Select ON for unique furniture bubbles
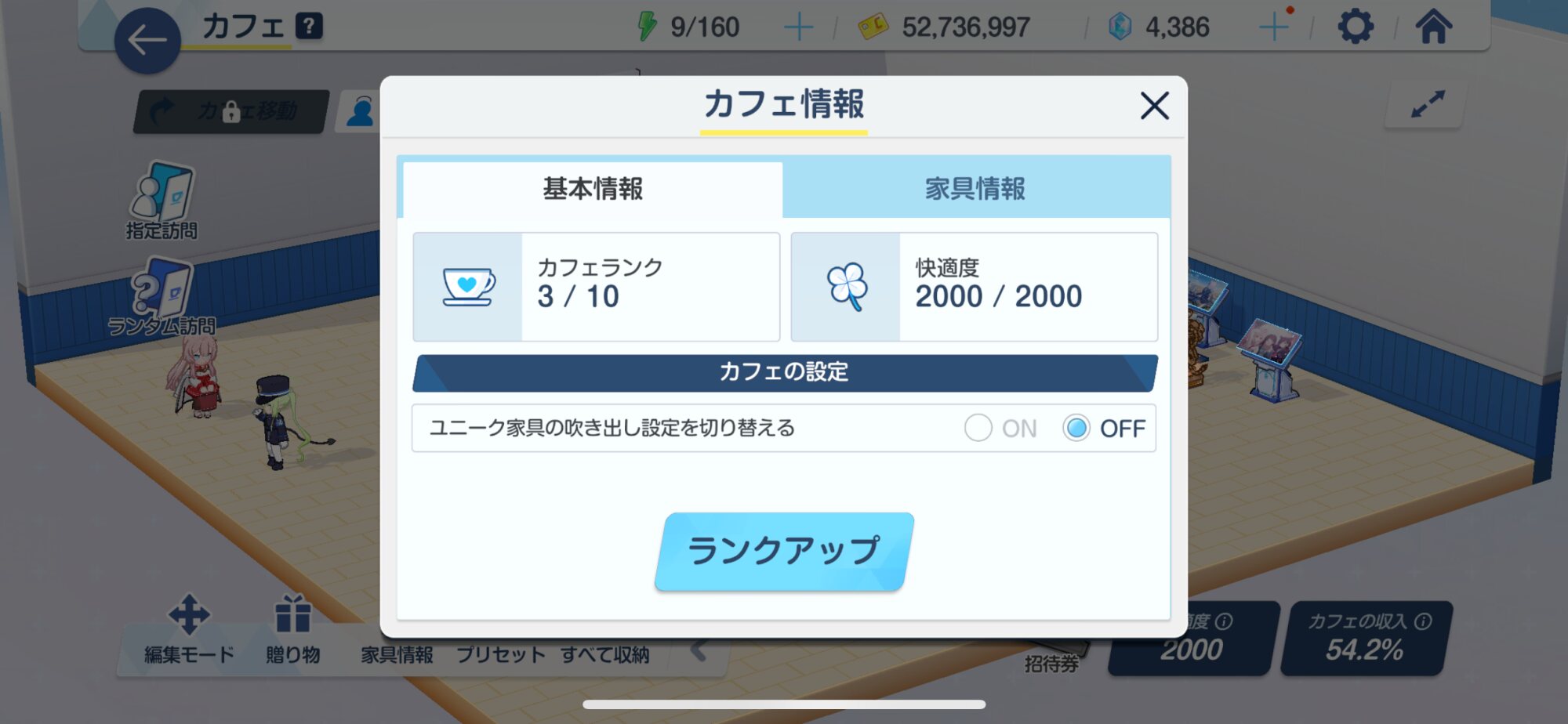Viewport: 1568px width, 724px height. point(1000,428)
